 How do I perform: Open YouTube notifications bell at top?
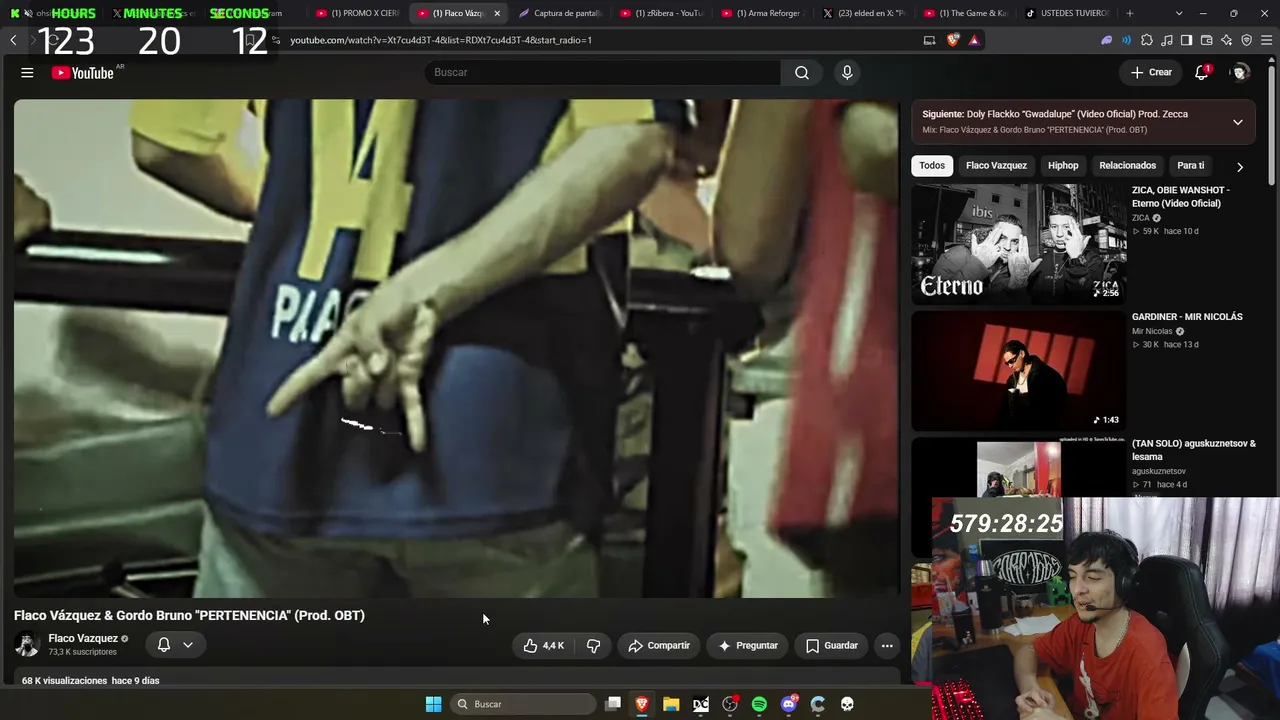tap(1202, 72)
